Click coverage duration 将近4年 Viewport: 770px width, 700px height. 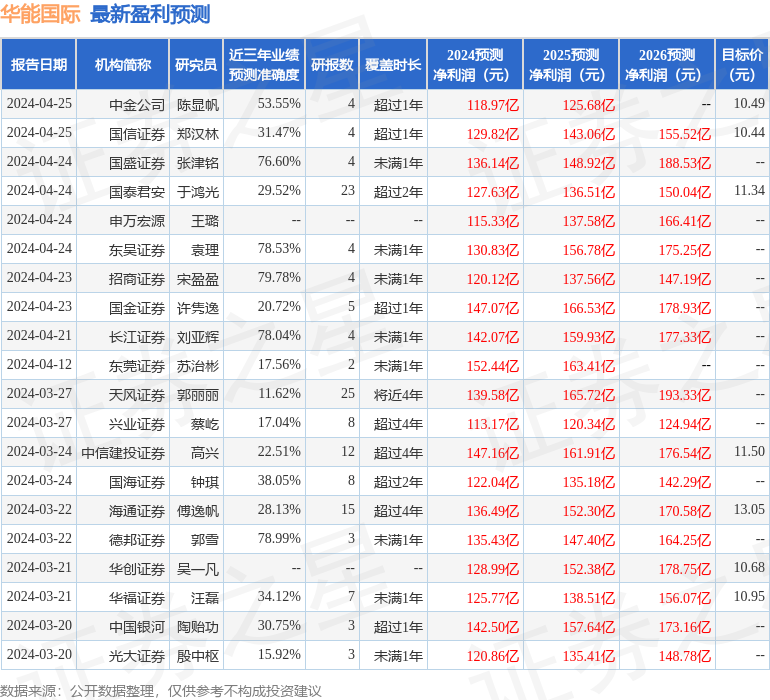[x=398, y=394]
